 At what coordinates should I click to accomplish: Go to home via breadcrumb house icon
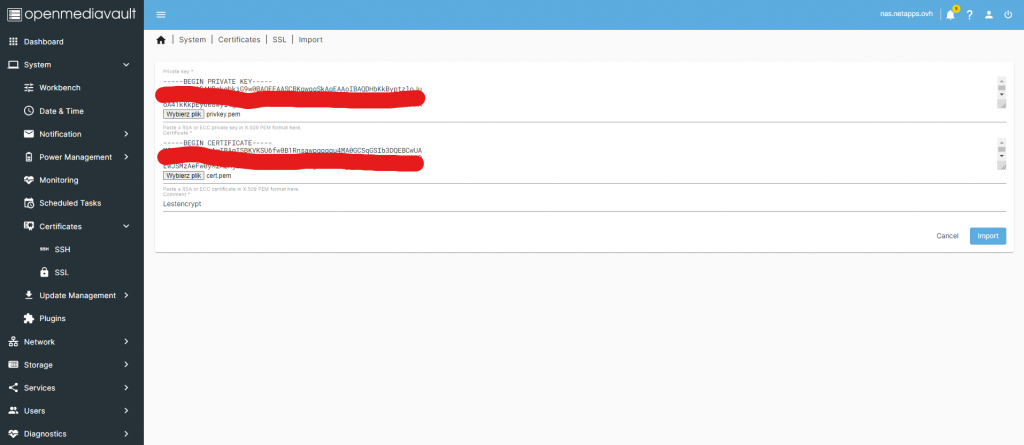tap(161, 40)
